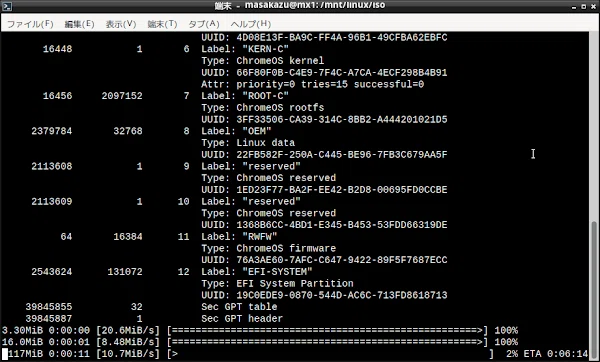The height and width of the screenshot is (362, 600).
Task: Click start sector value 2379784
Action: (52, 131)
